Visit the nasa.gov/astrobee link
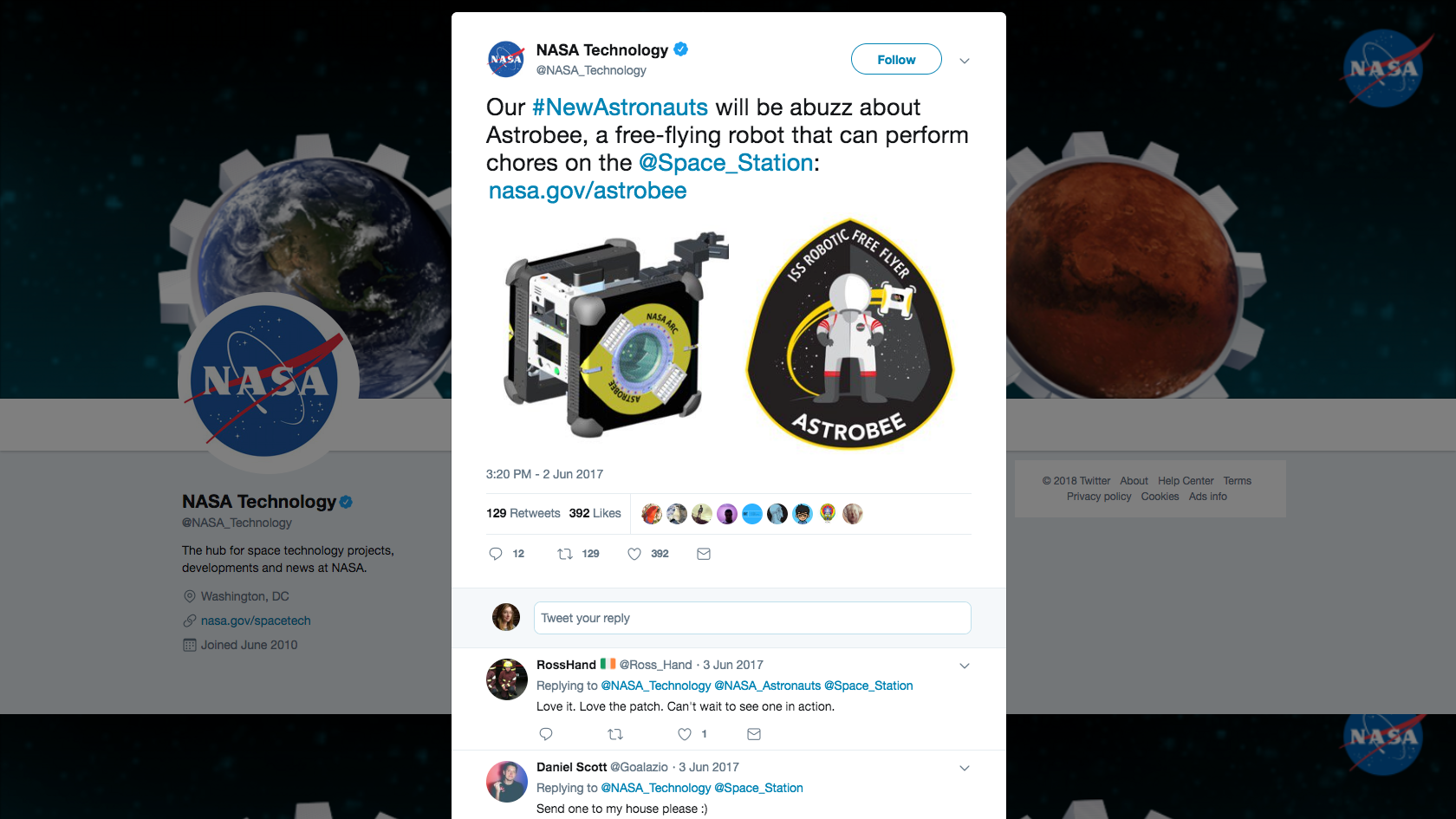This screenshot has height=819, width=1456. (x=588, y=191)
